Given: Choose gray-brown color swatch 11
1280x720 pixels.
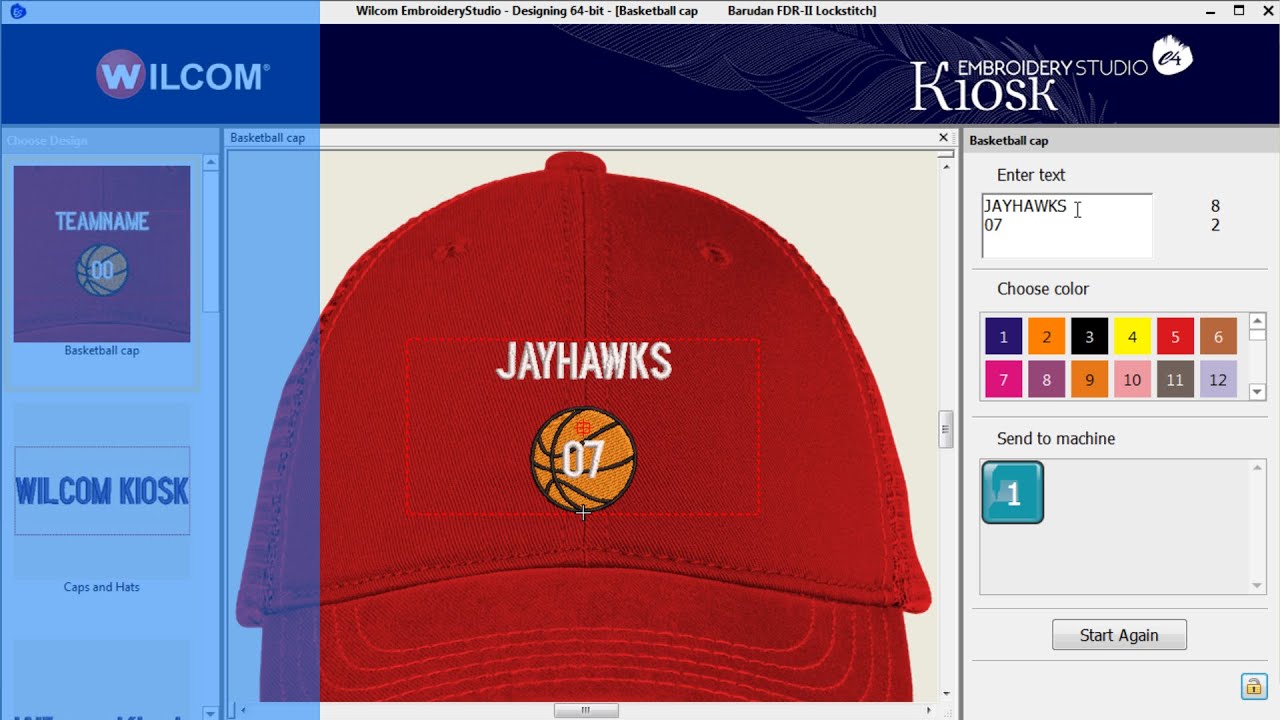Looking at the screenshot, I should 1176,380.
